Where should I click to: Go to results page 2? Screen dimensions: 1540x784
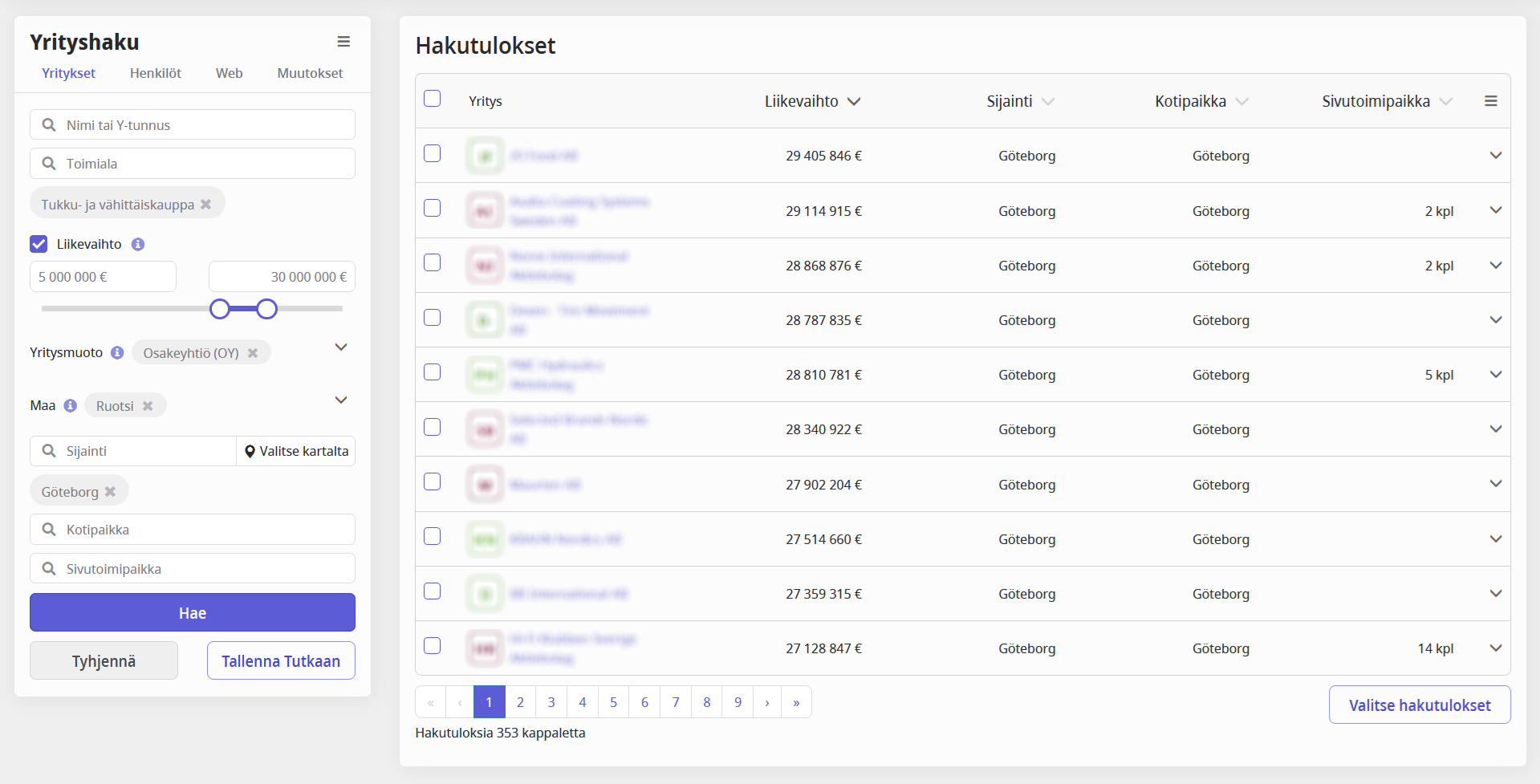[520, 702]
